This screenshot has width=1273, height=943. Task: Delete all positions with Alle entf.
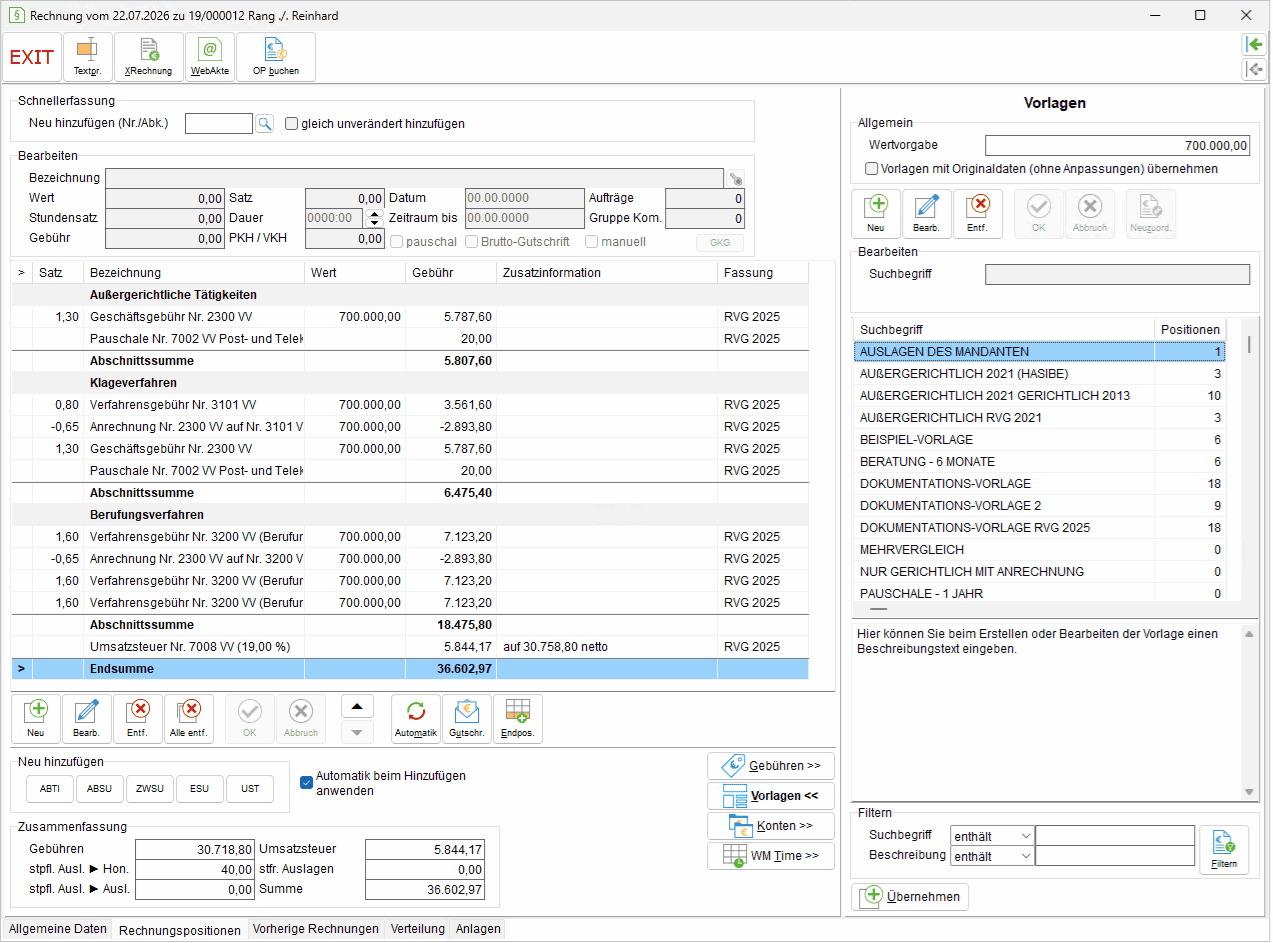(189, 719)
